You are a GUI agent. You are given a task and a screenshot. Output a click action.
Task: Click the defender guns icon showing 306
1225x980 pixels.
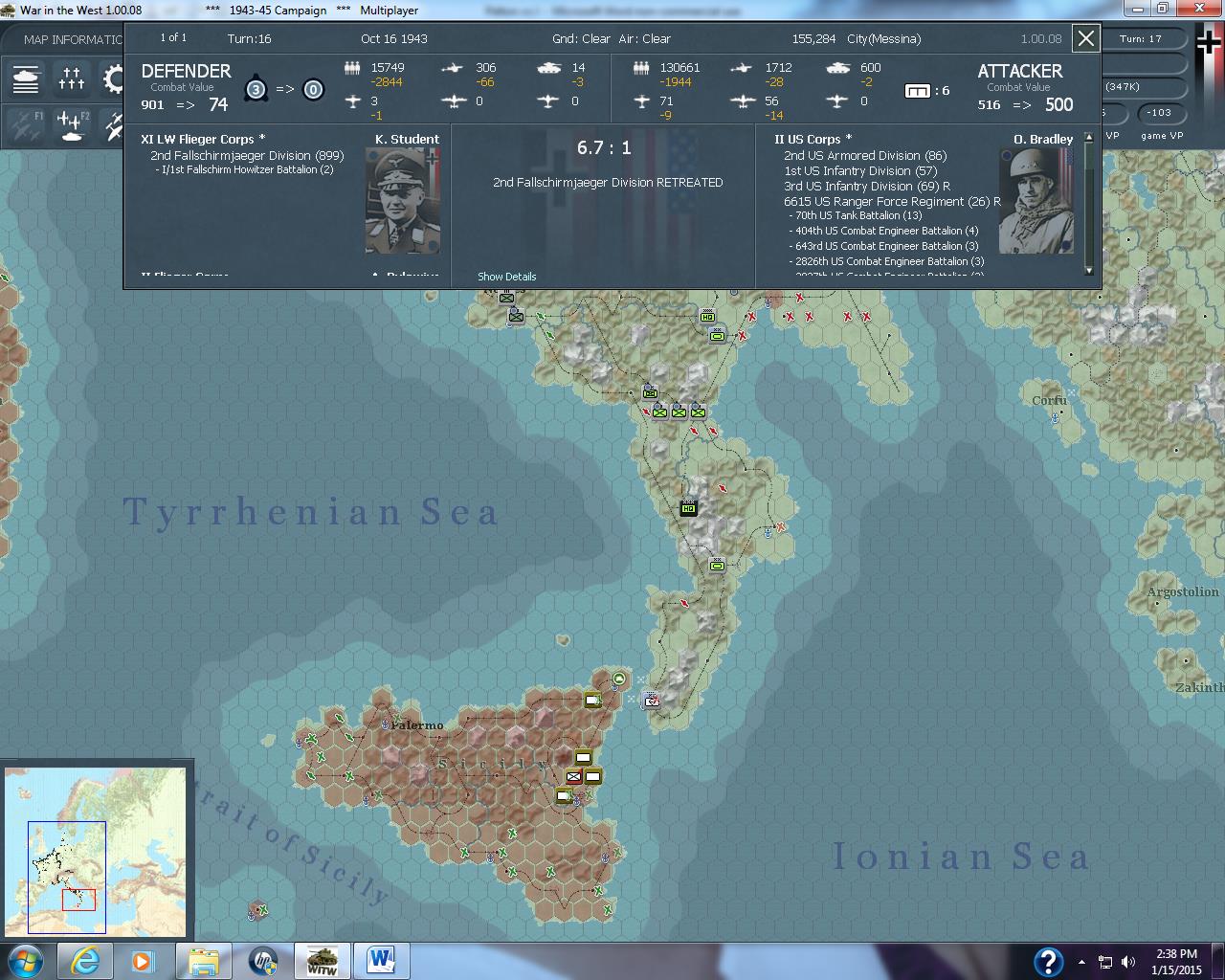point(452,68)
